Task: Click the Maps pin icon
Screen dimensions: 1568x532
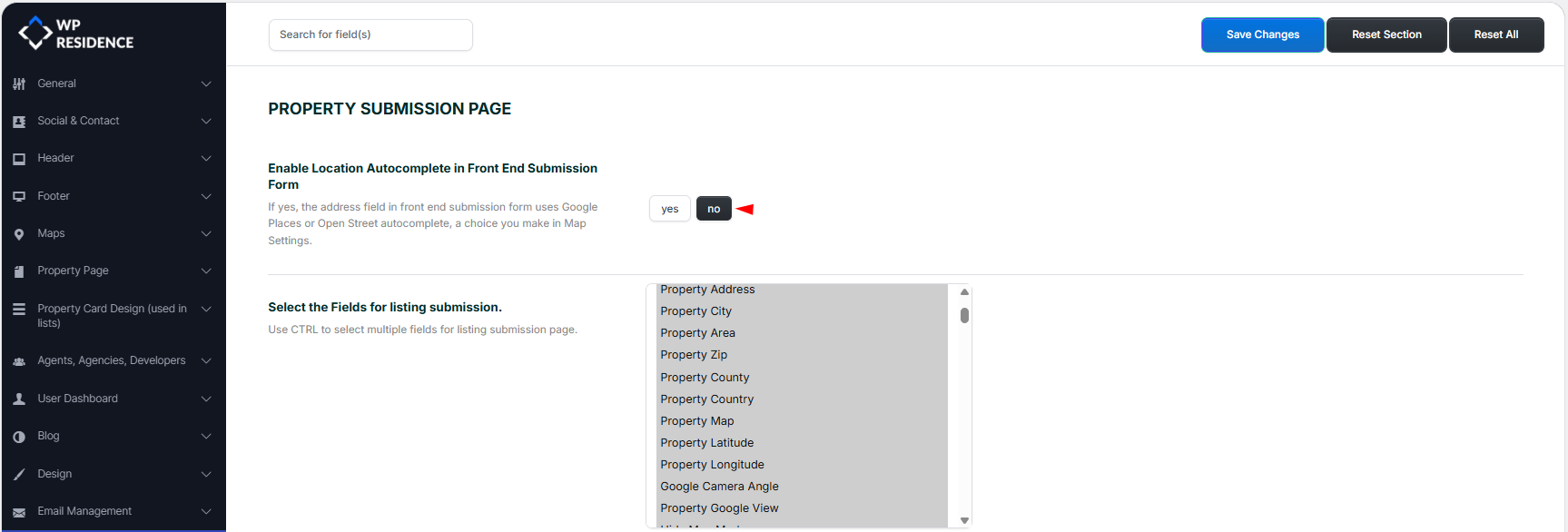Action: 19,234
